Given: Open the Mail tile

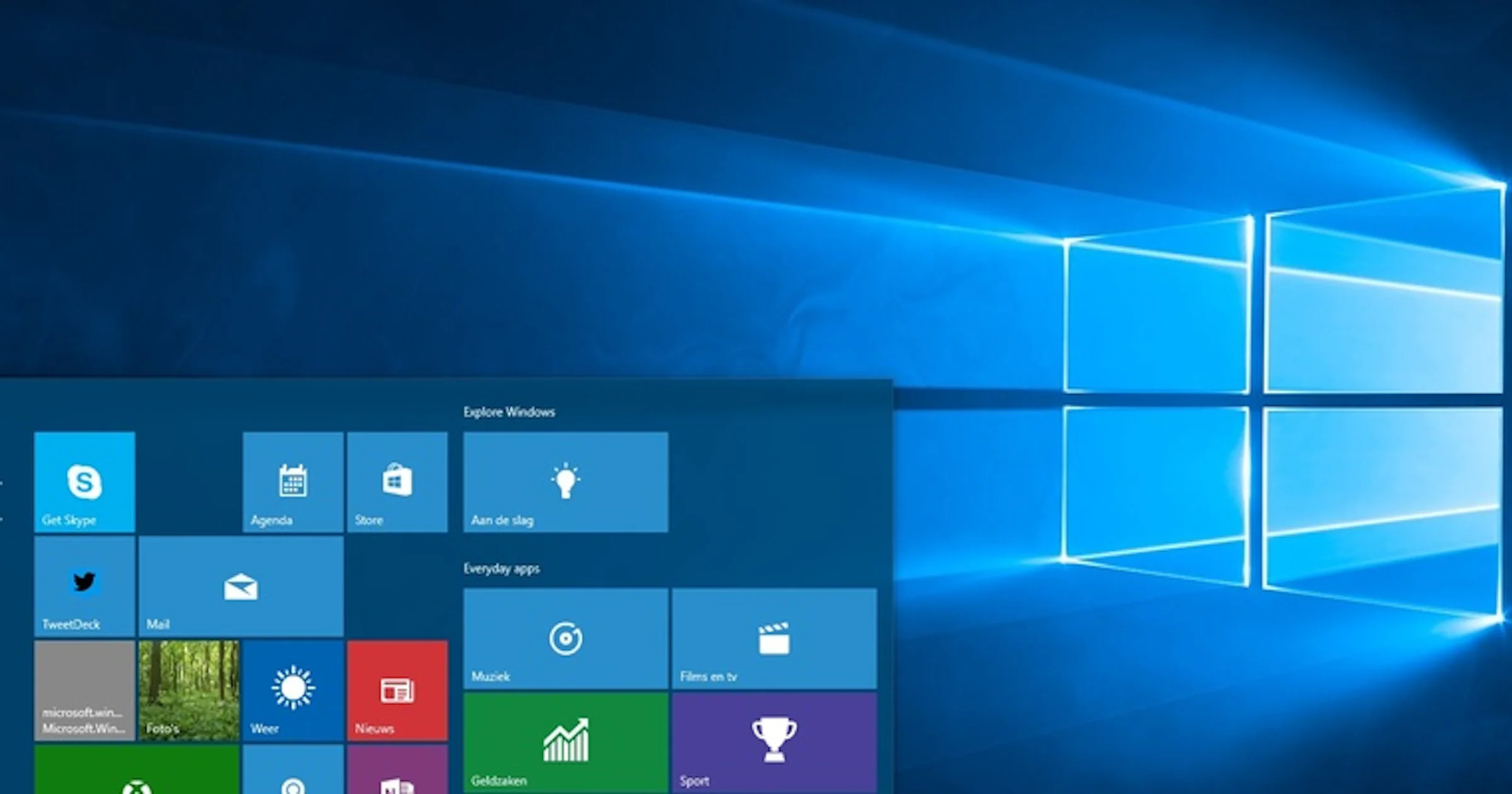Looking at the screenshot, I should pos(241,586).
